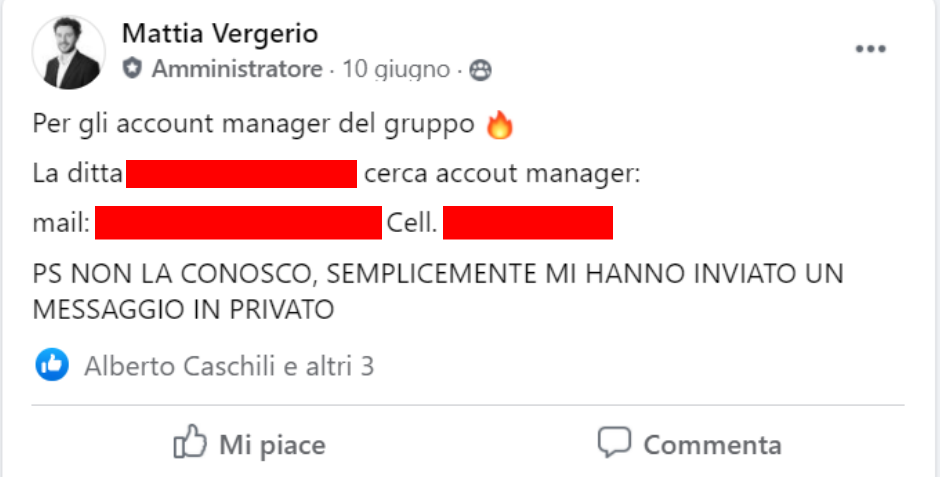
Task: Click the Amministratore label
Action: (x=237, y=70)
